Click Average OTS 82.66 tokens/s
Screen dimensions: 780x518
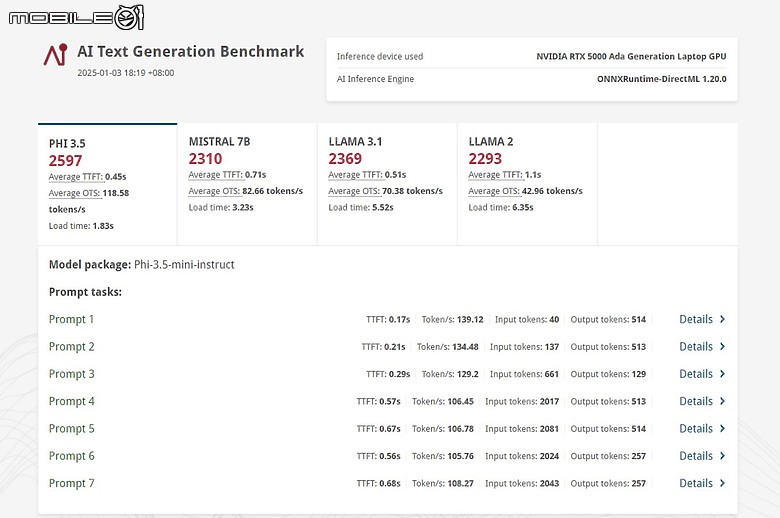[245, 191]
